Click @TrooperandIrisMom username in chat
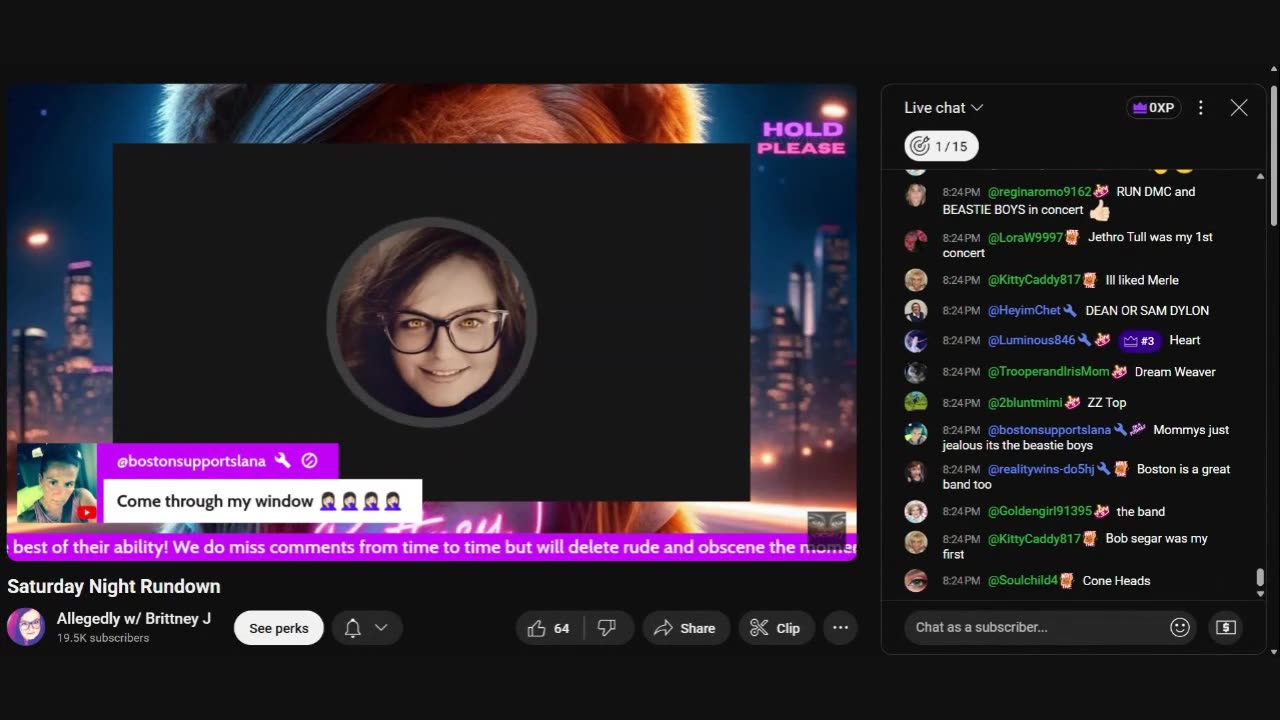Screen dimensions: 1280x720 click(x=1048, y=372)
